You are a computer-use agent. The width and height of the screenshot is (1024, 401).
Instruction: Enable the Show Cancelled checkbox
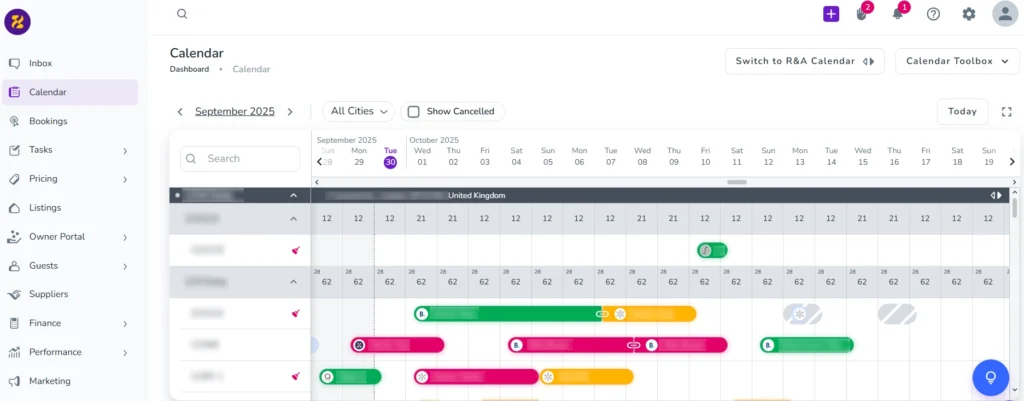click(413, 112)
